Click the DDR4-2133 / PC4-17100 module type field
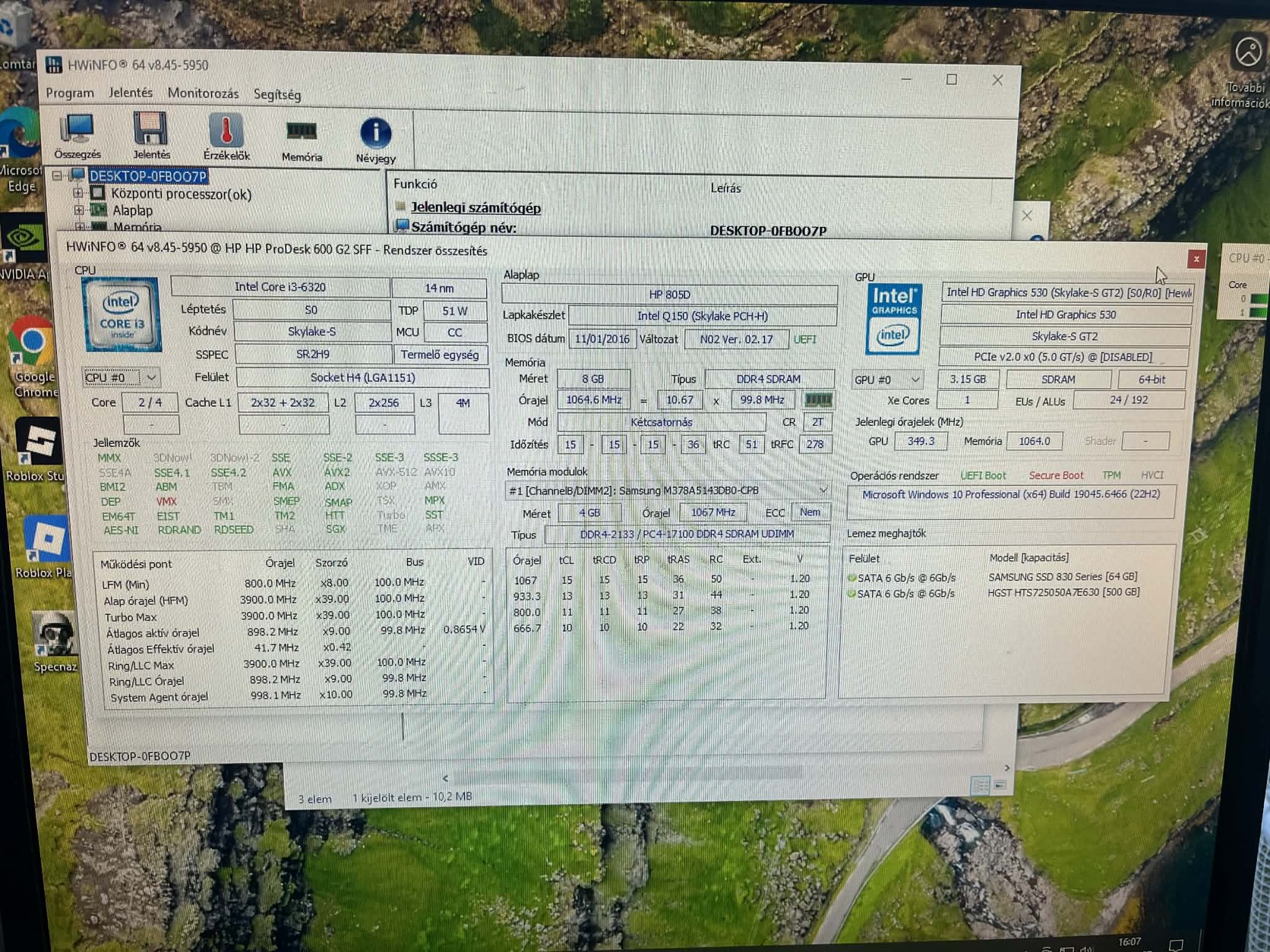1270x952 pixels. click(687, 534)
